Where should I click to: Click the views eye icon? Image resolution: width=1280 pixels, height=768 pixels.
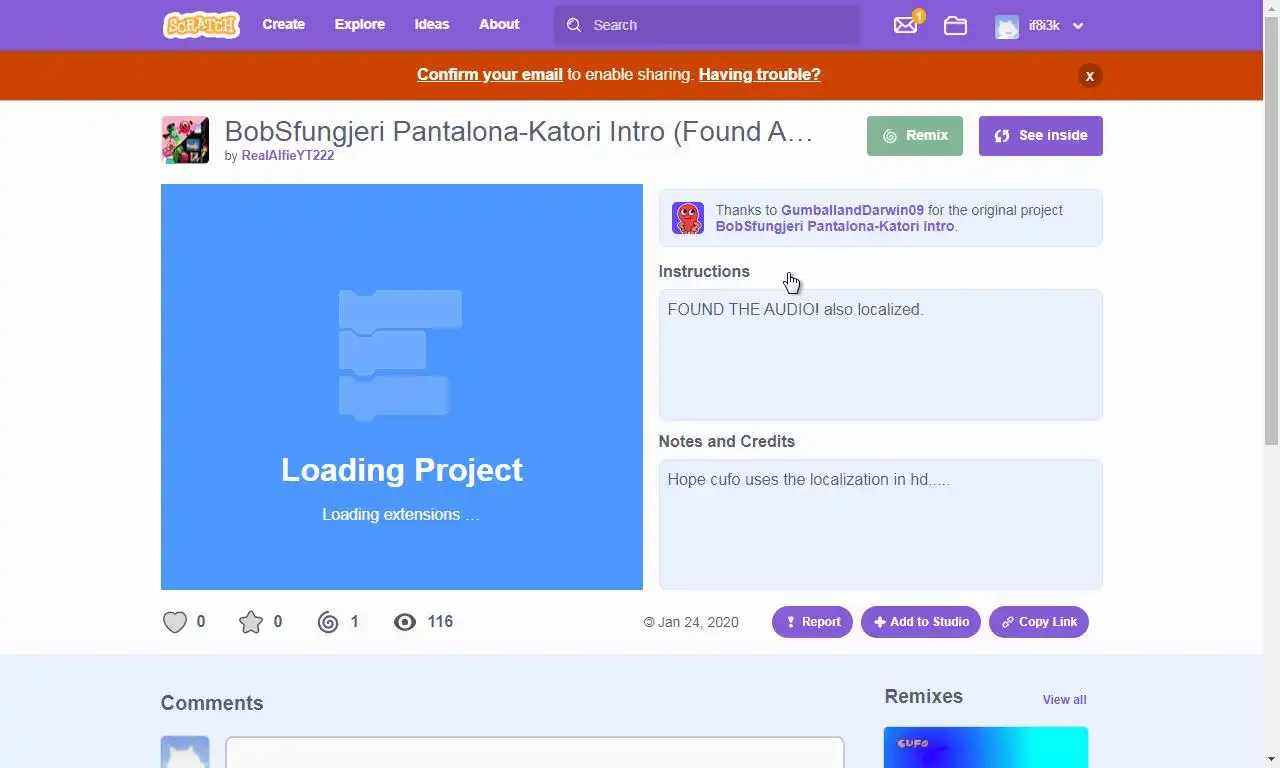click(x=405, y=622)
